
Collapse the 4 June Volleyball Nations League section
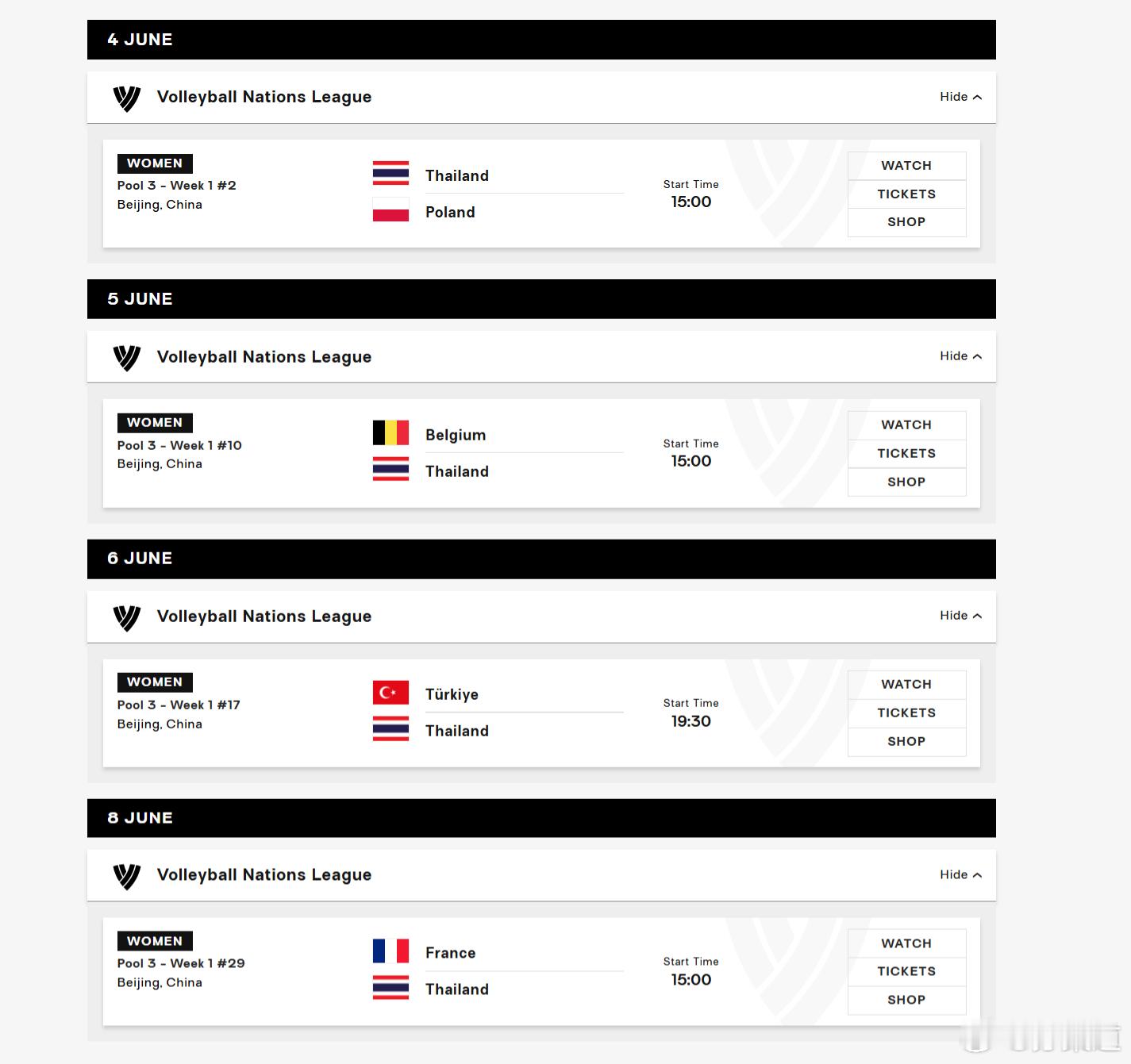[x=960, y=97]
